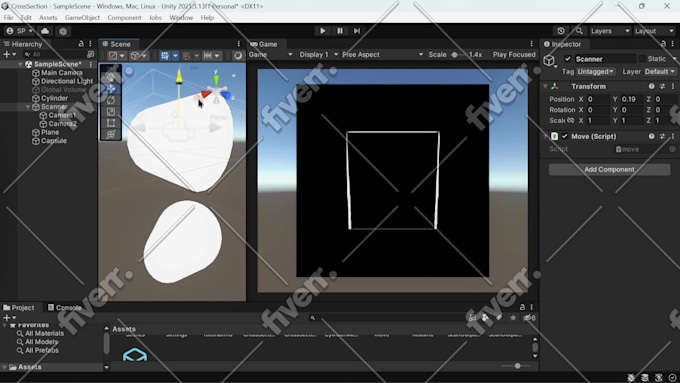This screenshot has width=680, height=383.
Task: Open the global Search magnifier icon
Action: pos(579,31)
